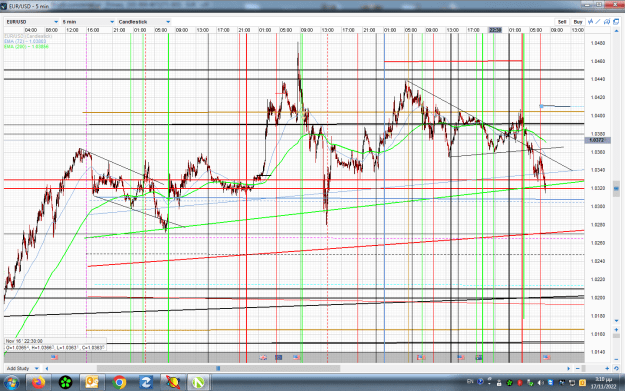
Task: Click the price scale slider handle on right
Action: [616, 189]
